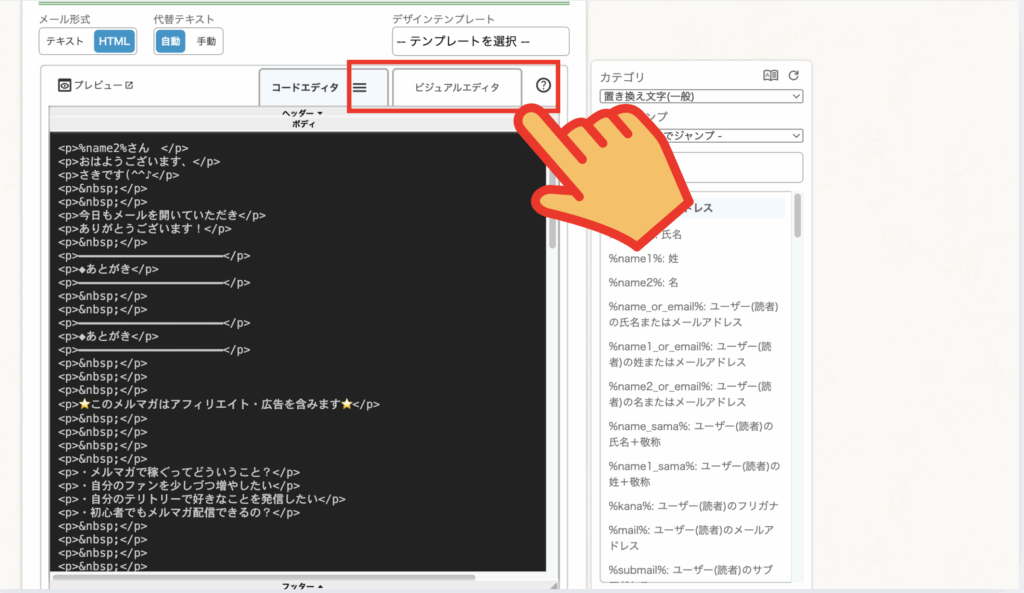The height and width of the screenshot is (593, 1024).
Task: Open the カテゴリ dropdown 置き換え文字(一般)
Action: tap(701, 96)
